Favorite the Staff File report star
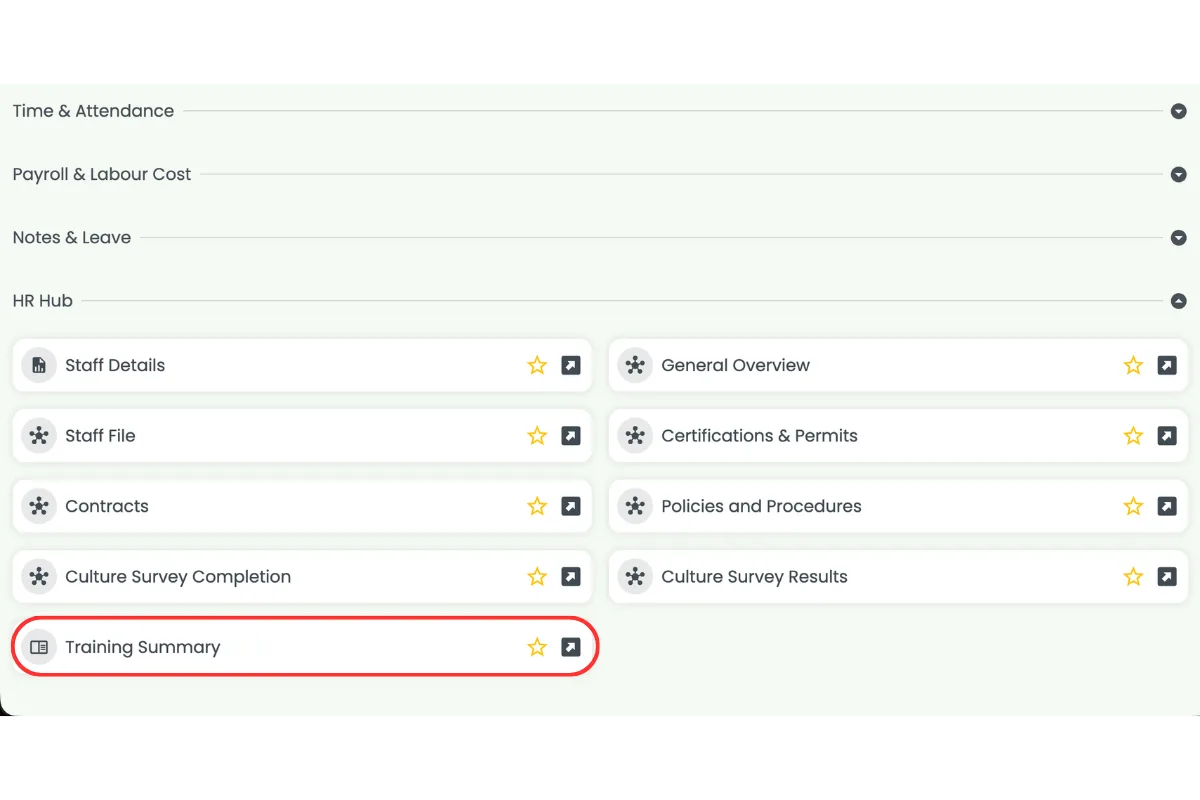 pyautogui.click(x=537, y=436)
